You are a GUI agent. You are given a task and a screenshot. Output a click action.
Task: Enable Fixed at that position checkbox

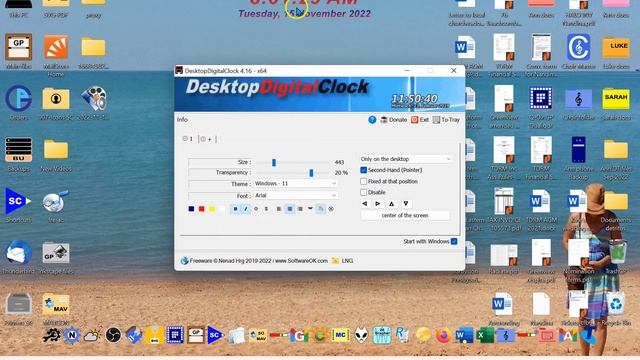(x=363, y=181)
